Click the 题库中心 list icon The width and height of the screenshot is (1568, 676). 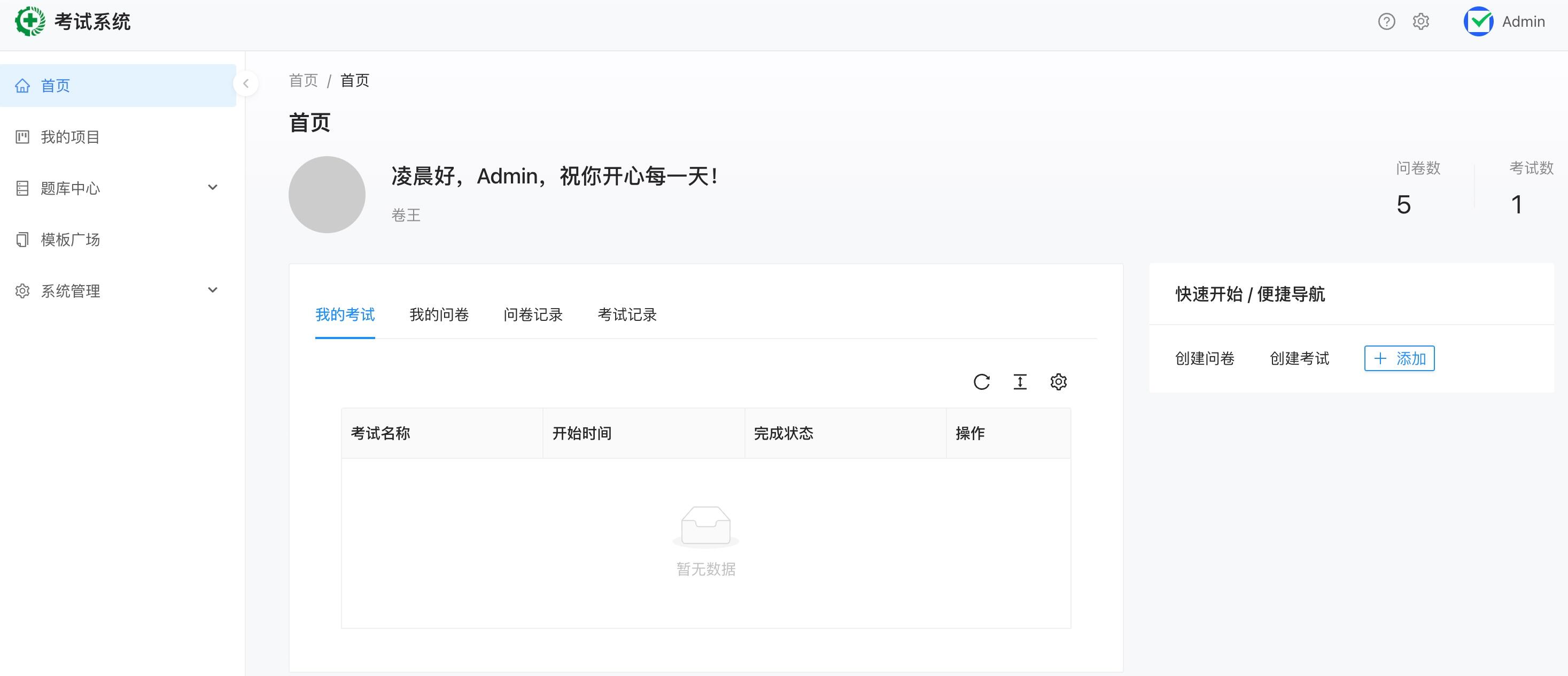(x=22, y=188)
